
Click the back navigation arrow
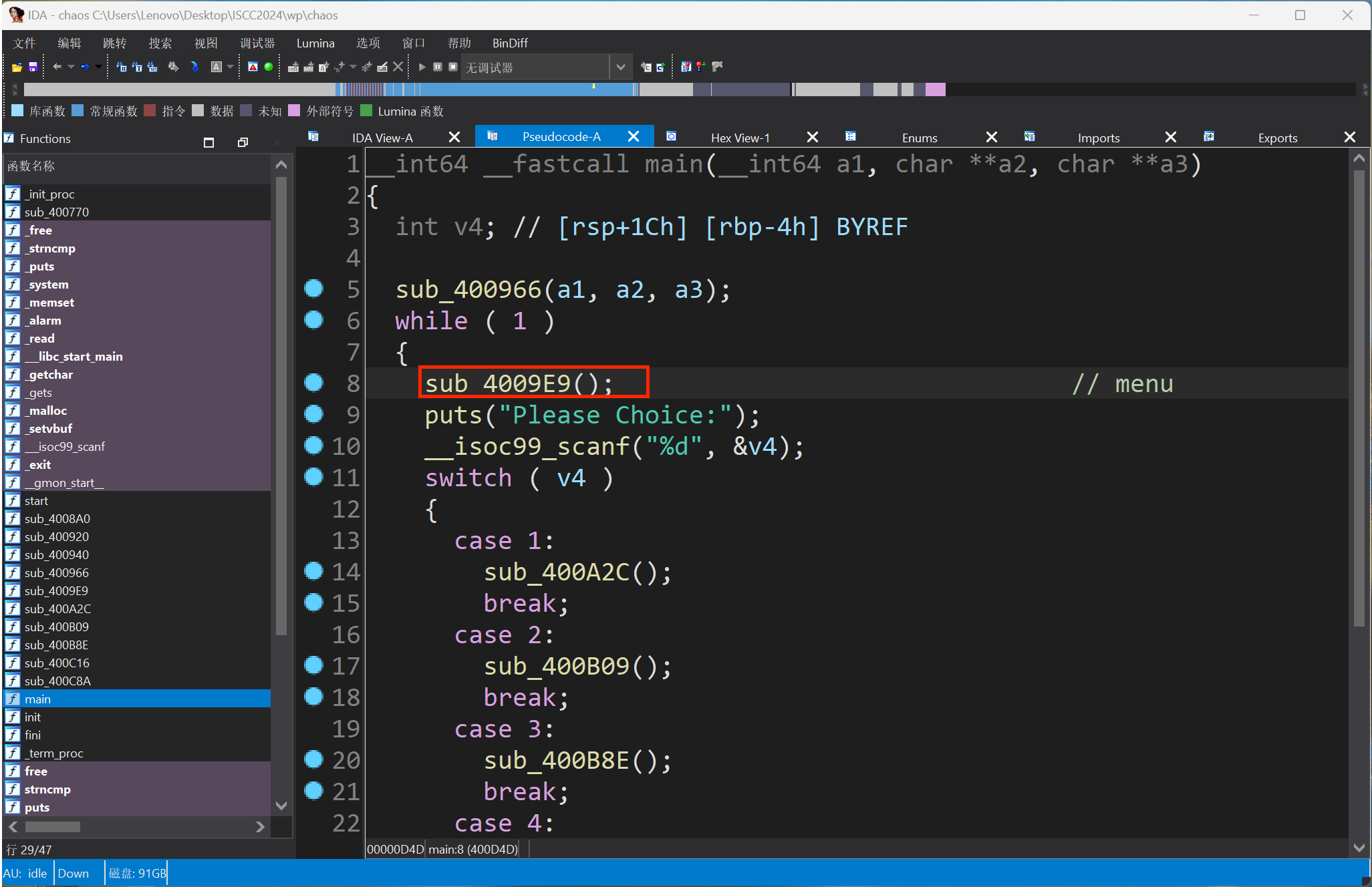(57, 67)
